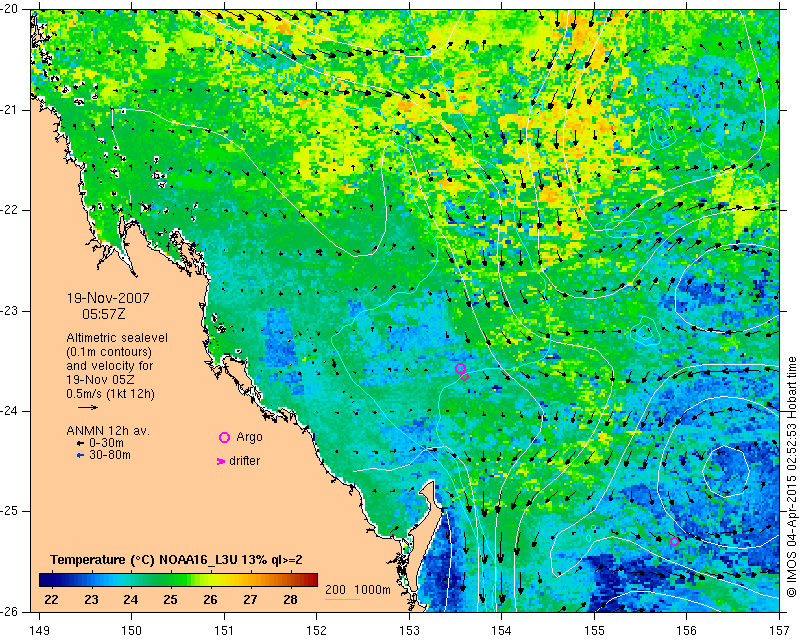The height and width of the screenshot is (640, 800).
Task: Click the blue 30-80m arrow legend symbol
Action: point(80,455)
